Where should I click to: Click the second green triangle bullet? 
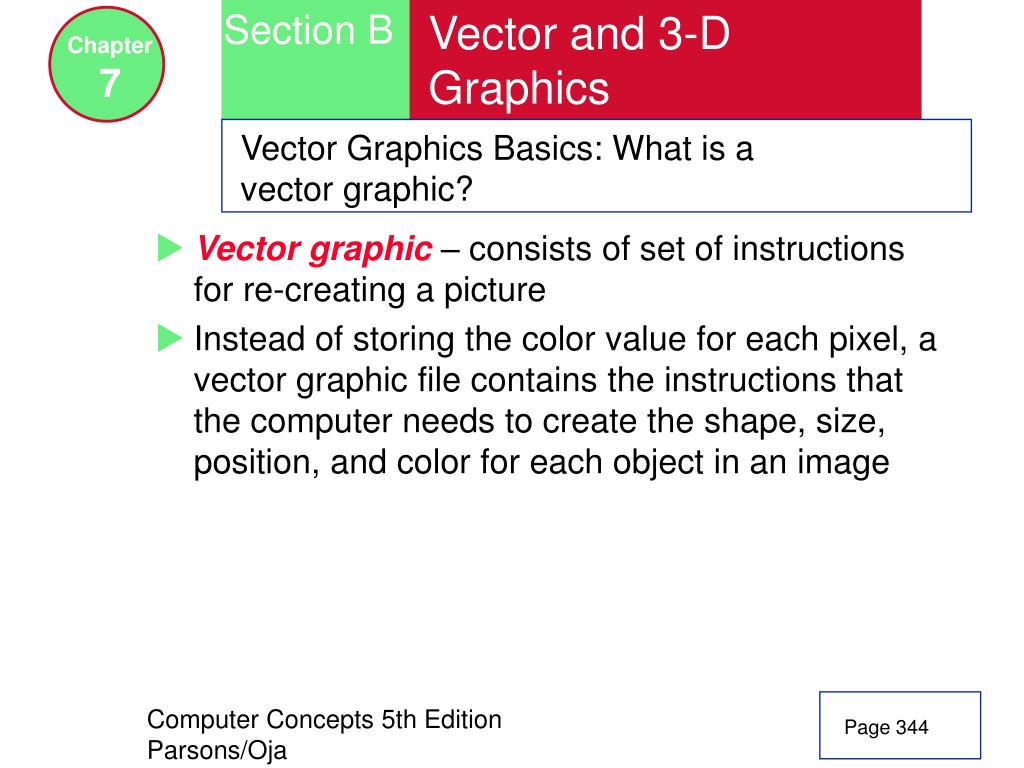[x=170, y=338]
